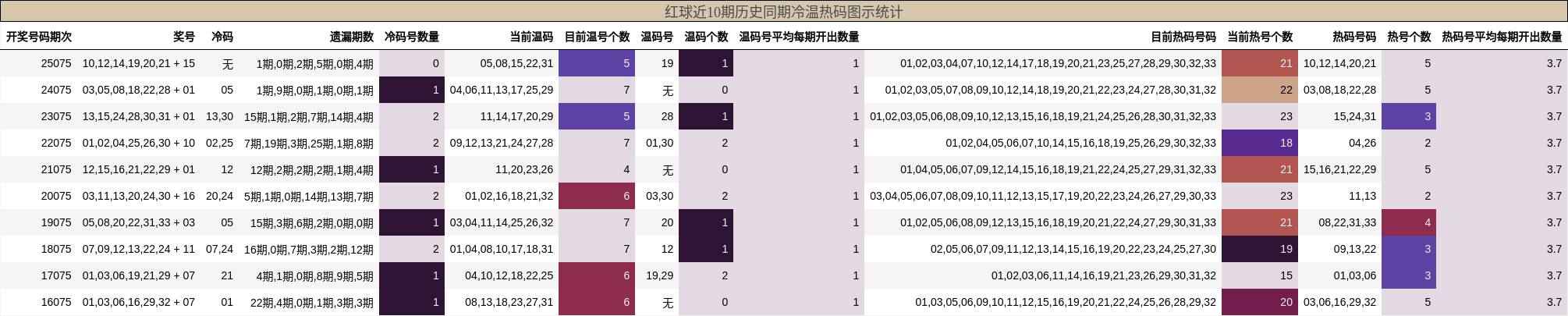Click hot codes 08,22,31,33
Screen dimensions: 1568x316
pyautogui.click(x=1347, y=222)
